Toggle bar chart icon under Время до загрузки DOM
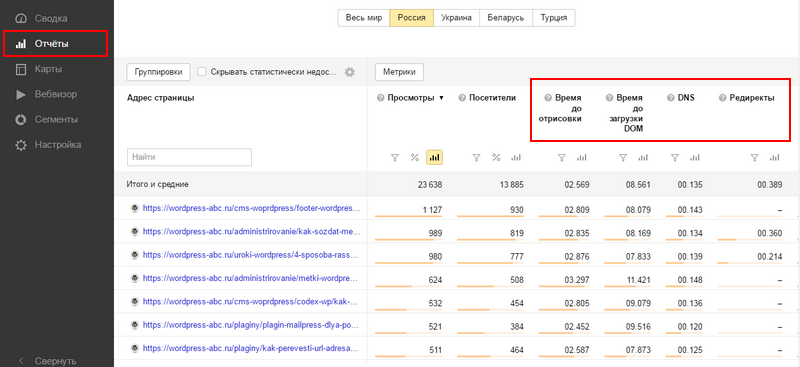The height and width of the screenshot is (367, 800). (643, 158)
